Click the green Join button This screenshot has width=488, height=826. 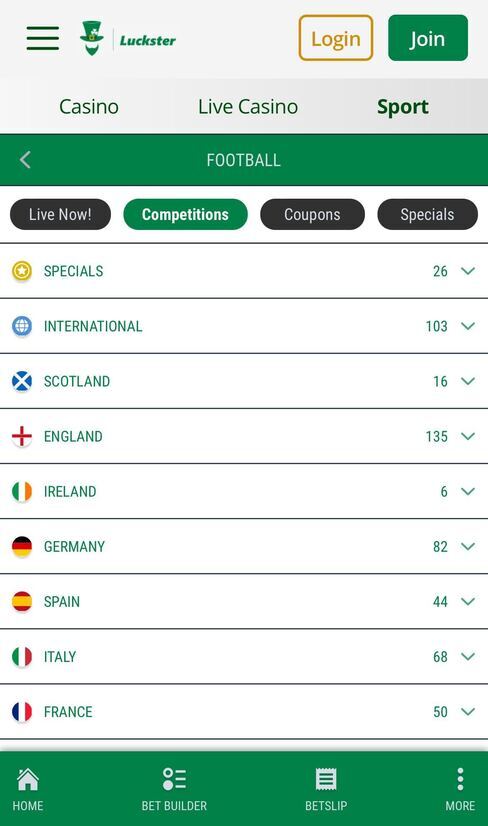point(428,38)
